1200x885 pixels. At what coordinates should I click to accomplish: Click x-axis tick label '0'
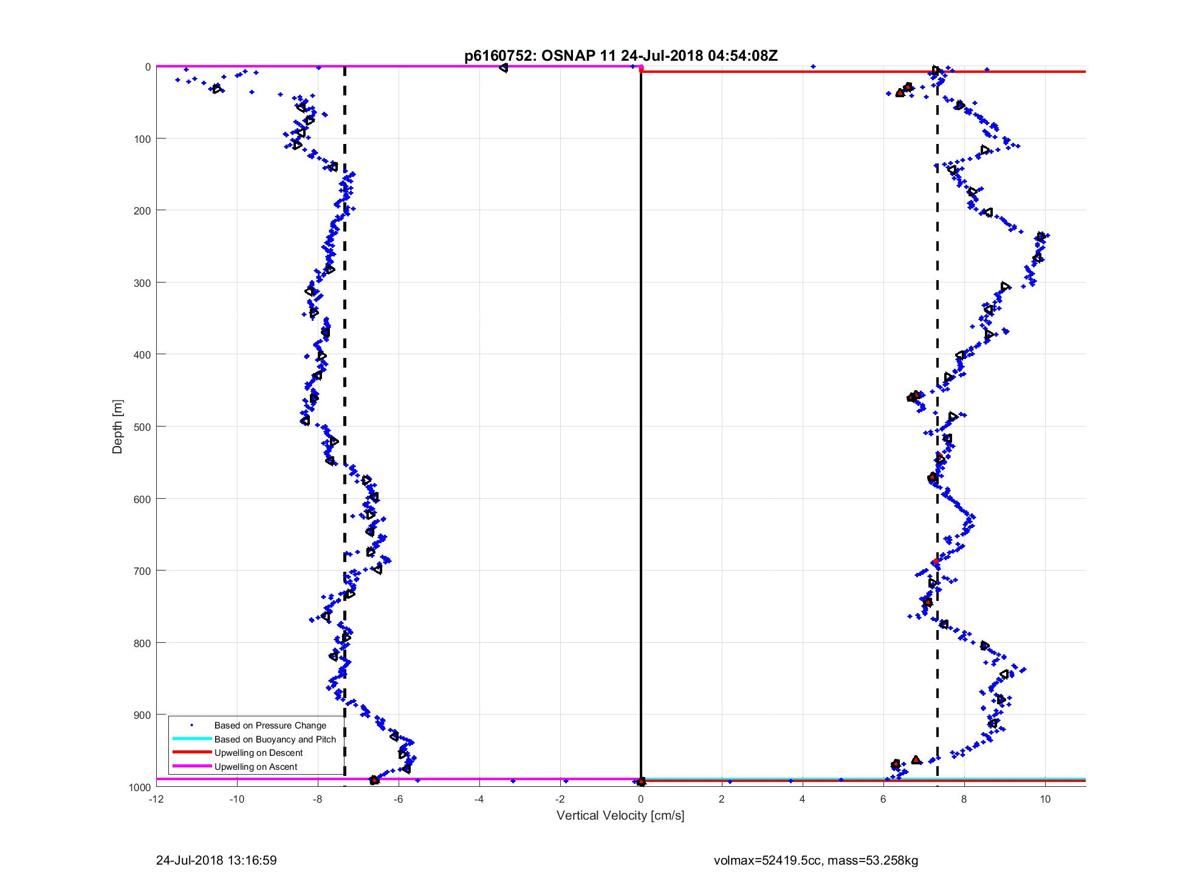[x=641, y=799]
